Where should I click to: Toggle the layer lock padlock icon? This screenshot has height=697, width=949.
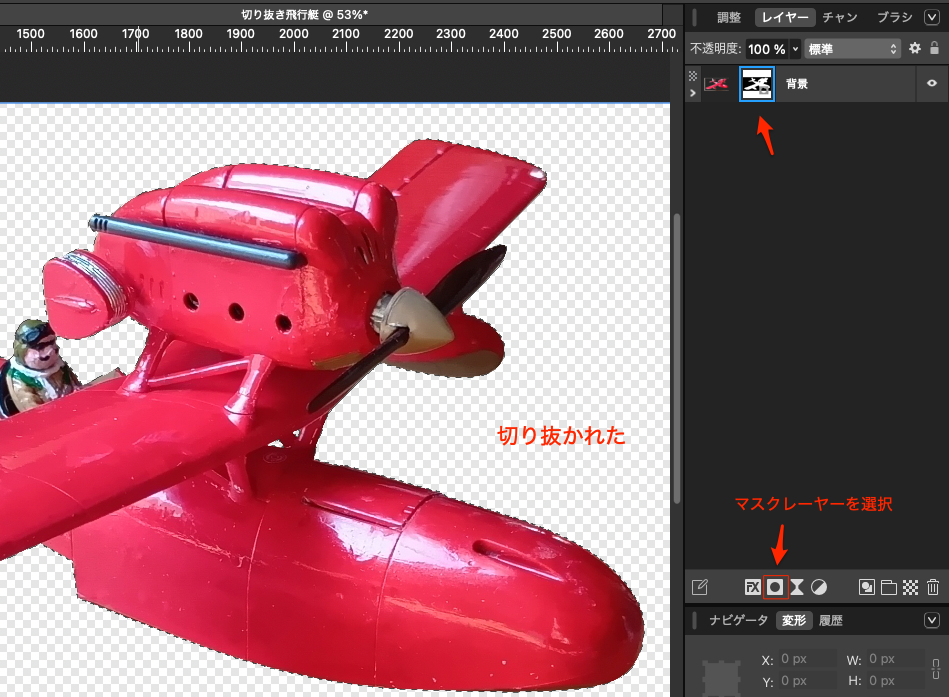(x=934, y=48)
